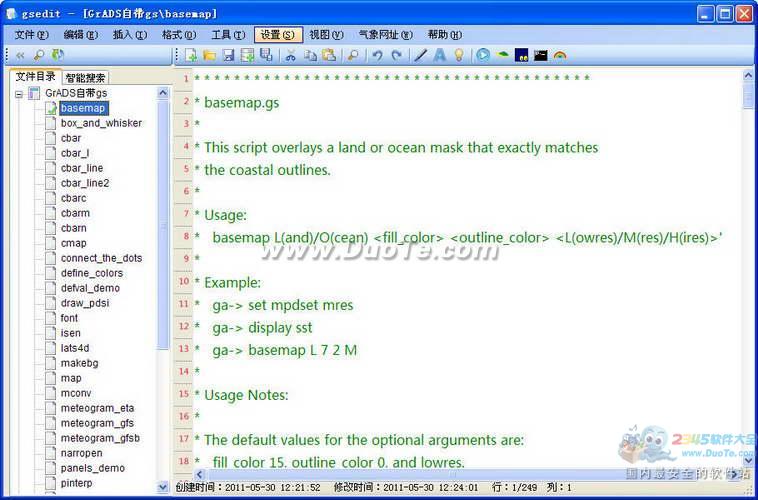The width and height of the screenshot is (758, 500).
Task: Select draw_pdsi script file
Action: (x=85, y=303)
